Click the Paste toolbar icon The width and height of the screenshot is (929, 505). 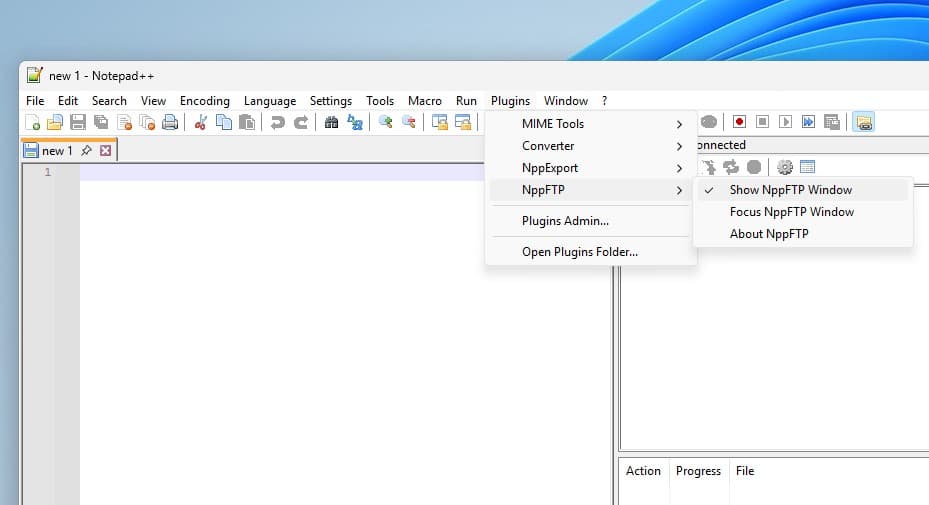click(247, 122)
